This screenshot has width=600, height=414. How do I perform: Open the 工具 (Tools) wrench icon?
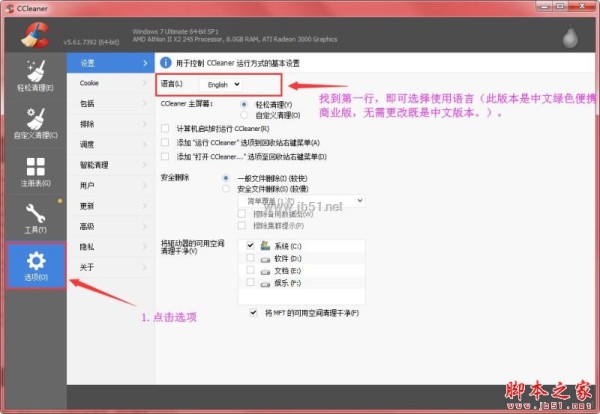pyautogui.click(x=34, y=218)
